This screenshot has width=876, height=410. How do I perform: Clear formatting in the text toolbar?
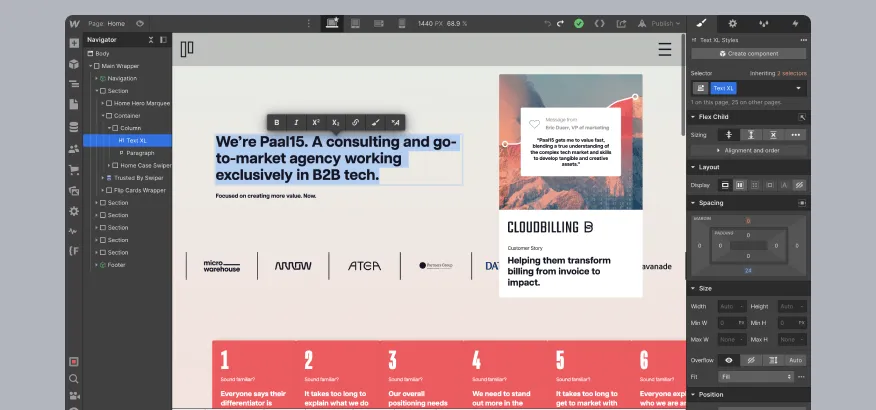pyautogui.click(x=395, y=123)
